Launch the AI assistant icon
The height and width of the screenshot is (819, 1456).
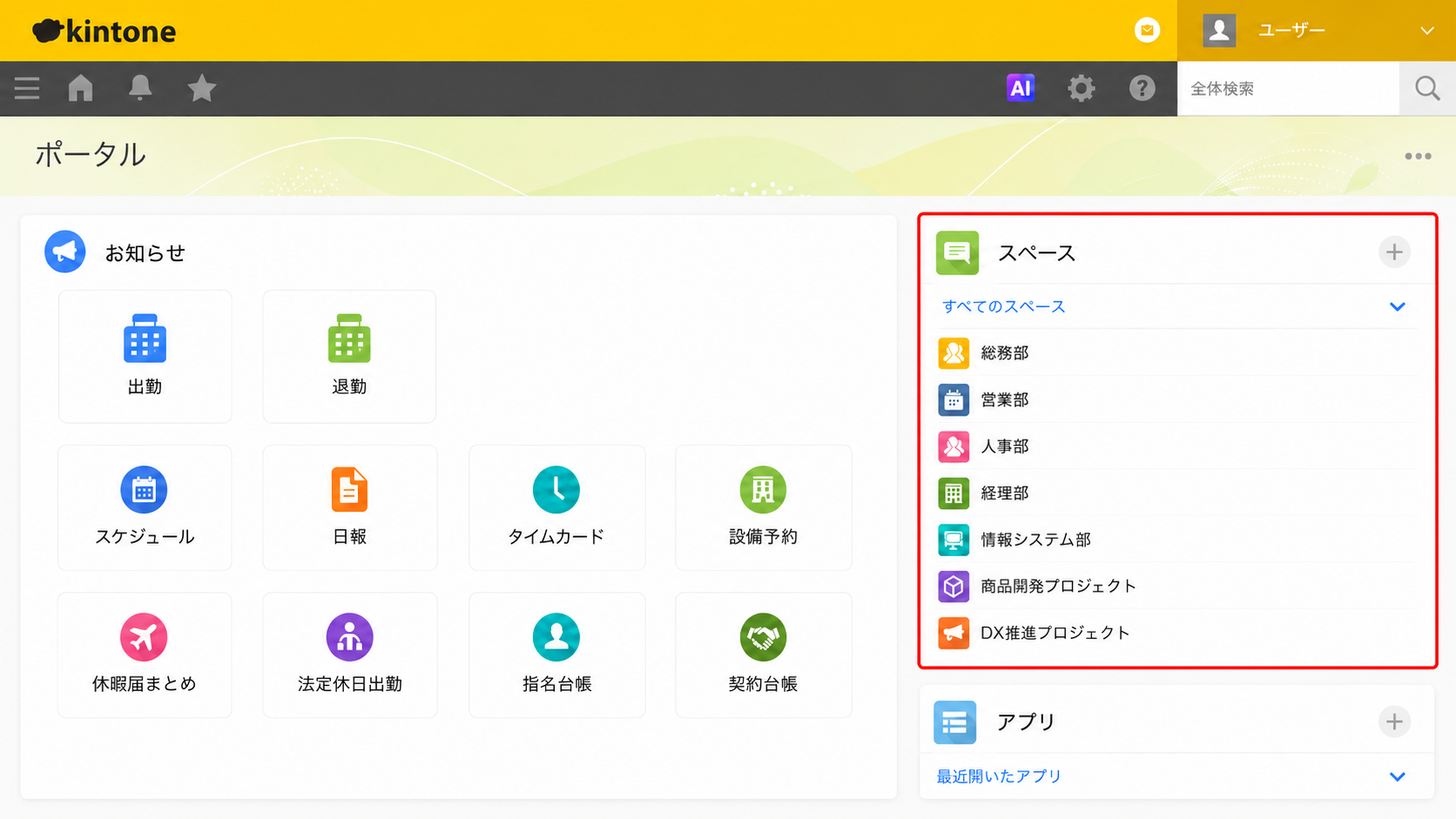tap(1021, 88)
